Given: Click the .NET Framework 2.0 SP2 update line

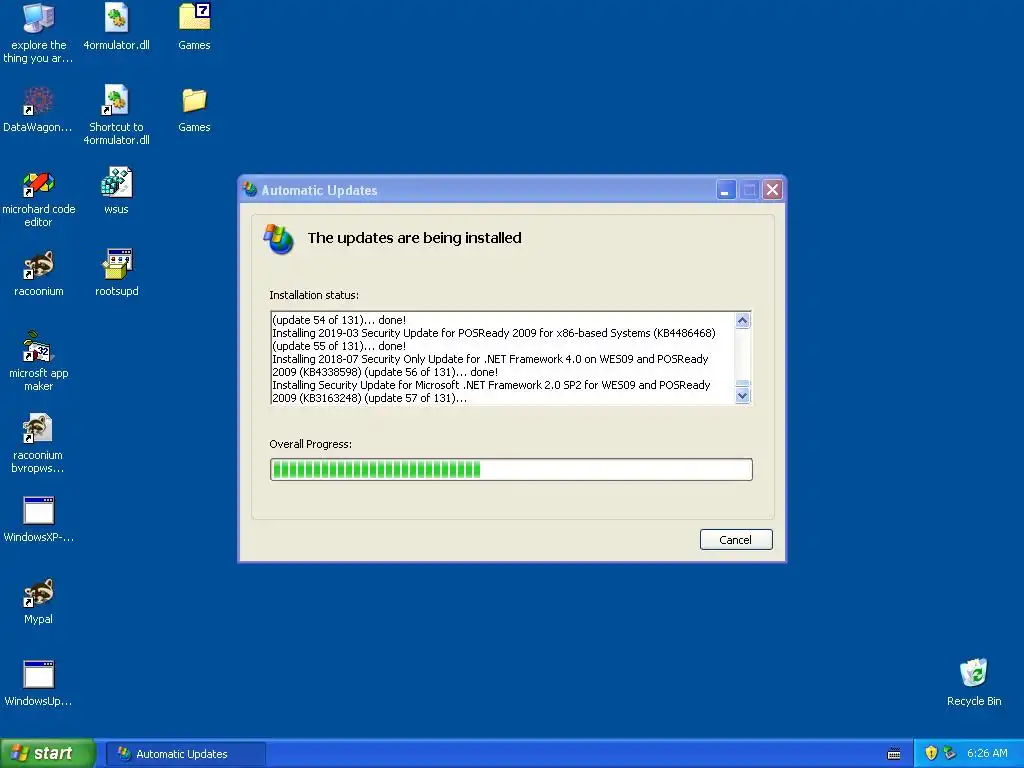Looking at the screenshot, I should (x=491, y=385).
